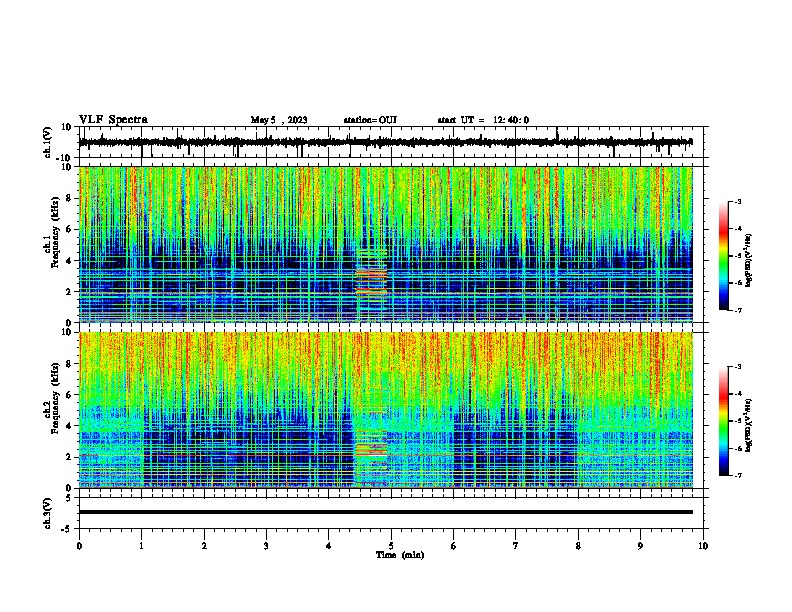Click tick label "4" on the Time axis
This screenshot has width=792, height=612.
point(329,546)
